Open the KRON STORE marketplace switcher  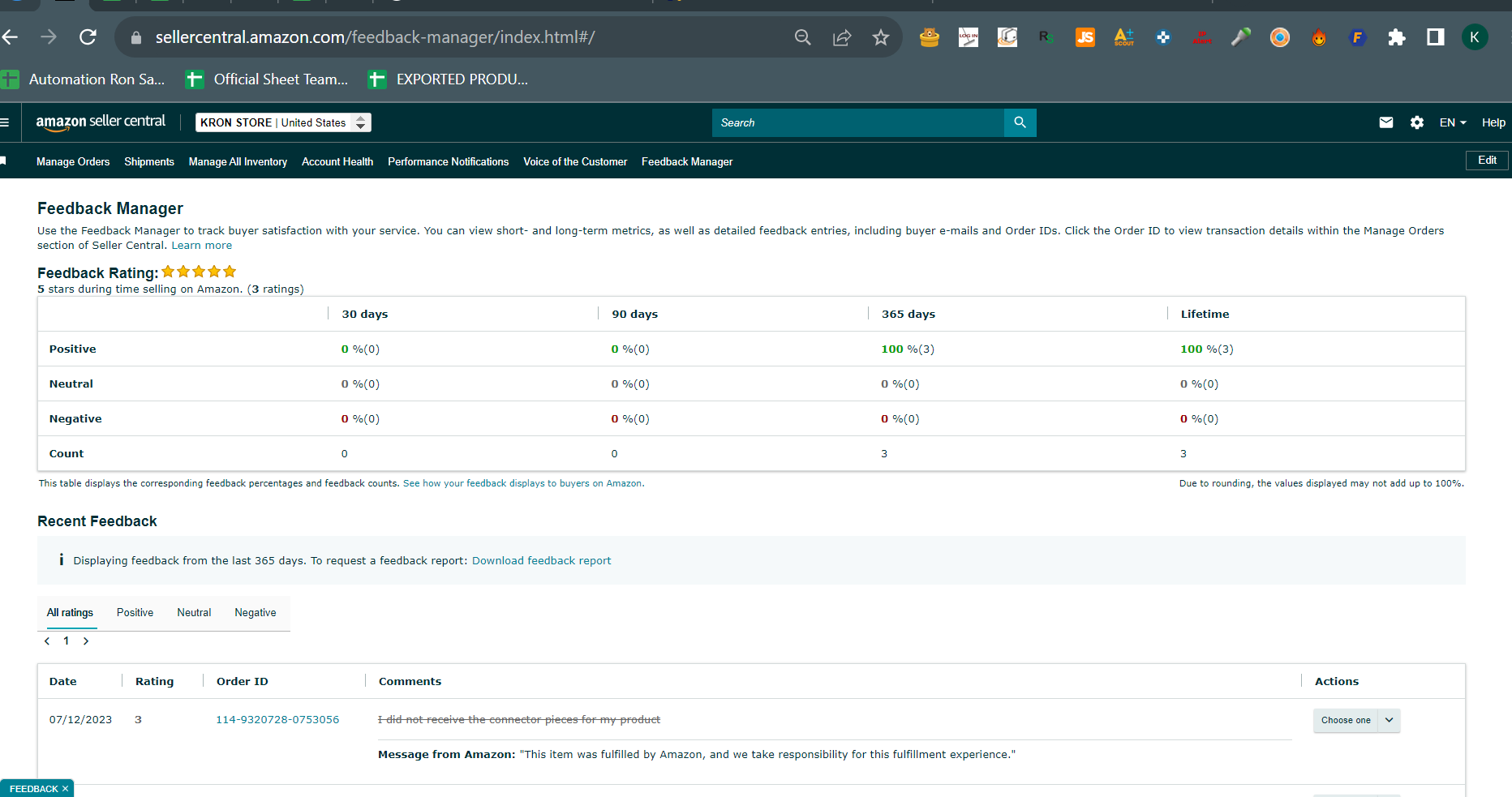click(x=283, y=122)
